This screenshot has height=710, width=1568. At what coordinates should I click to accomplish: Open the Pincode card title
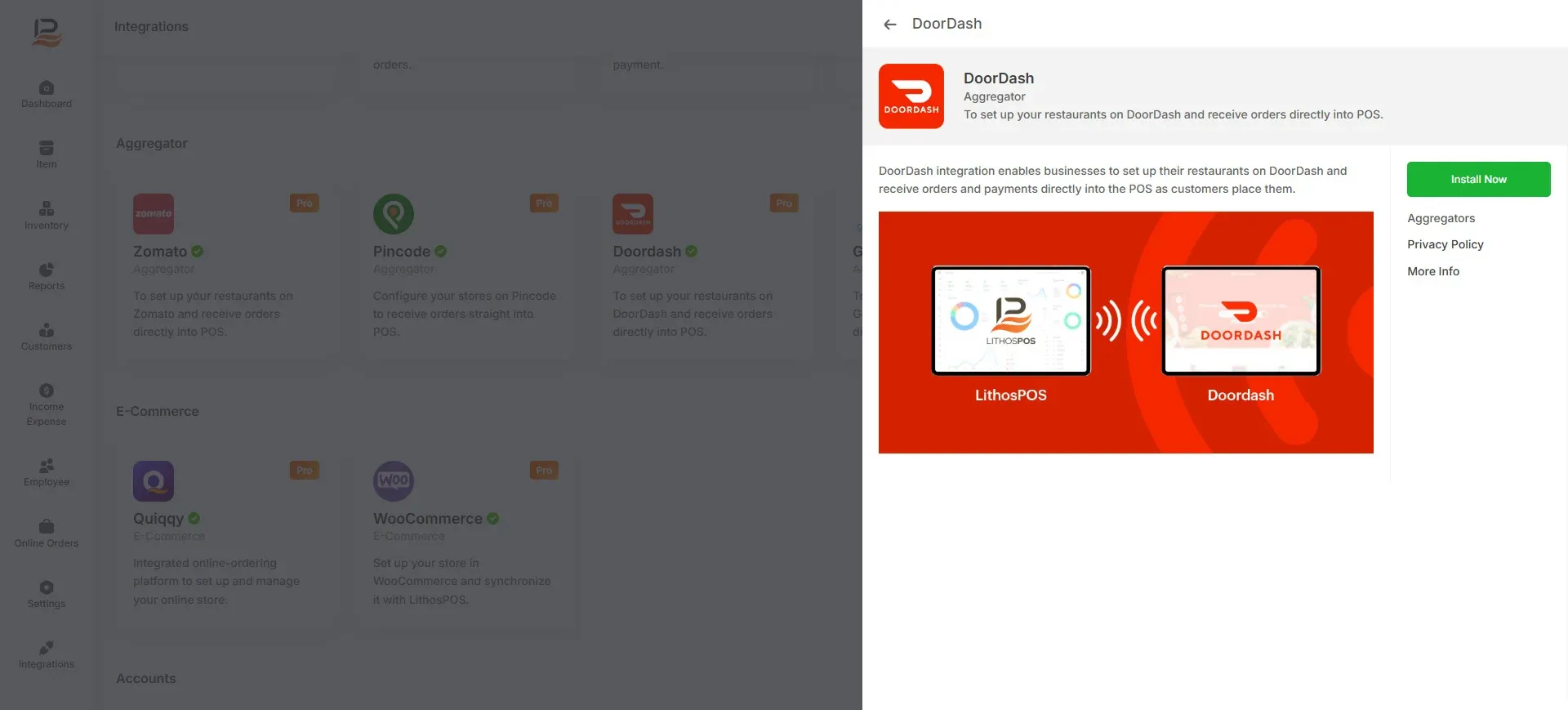click(402, 252)
